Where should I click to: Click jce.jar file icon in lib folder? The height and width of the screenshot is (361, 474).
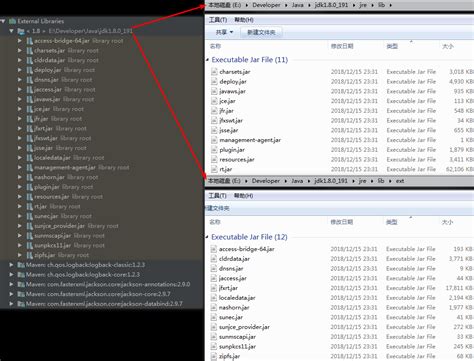(214, 101)
